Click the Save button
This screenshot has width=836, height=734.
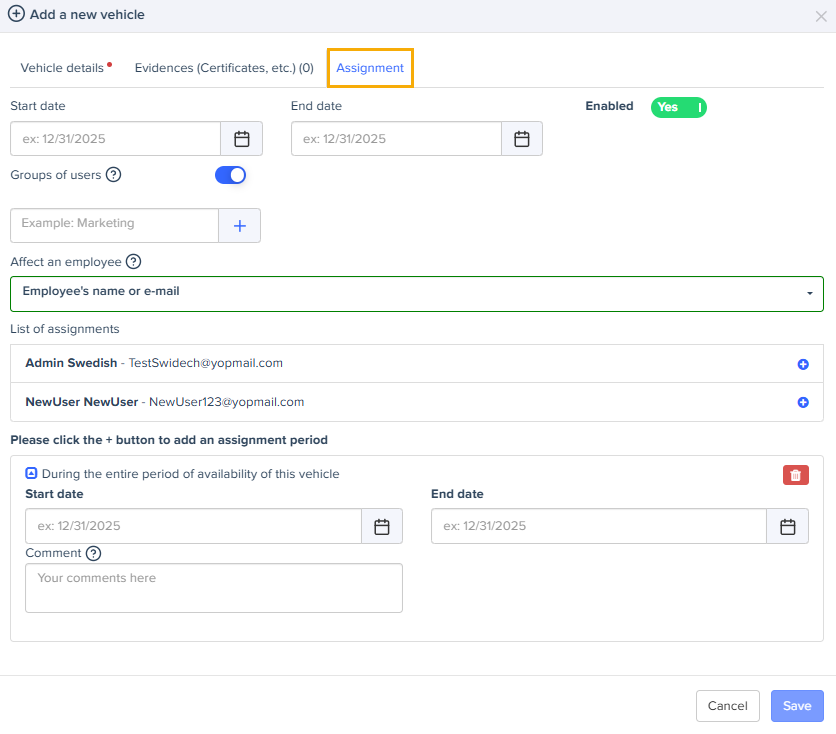pos(797,706)
